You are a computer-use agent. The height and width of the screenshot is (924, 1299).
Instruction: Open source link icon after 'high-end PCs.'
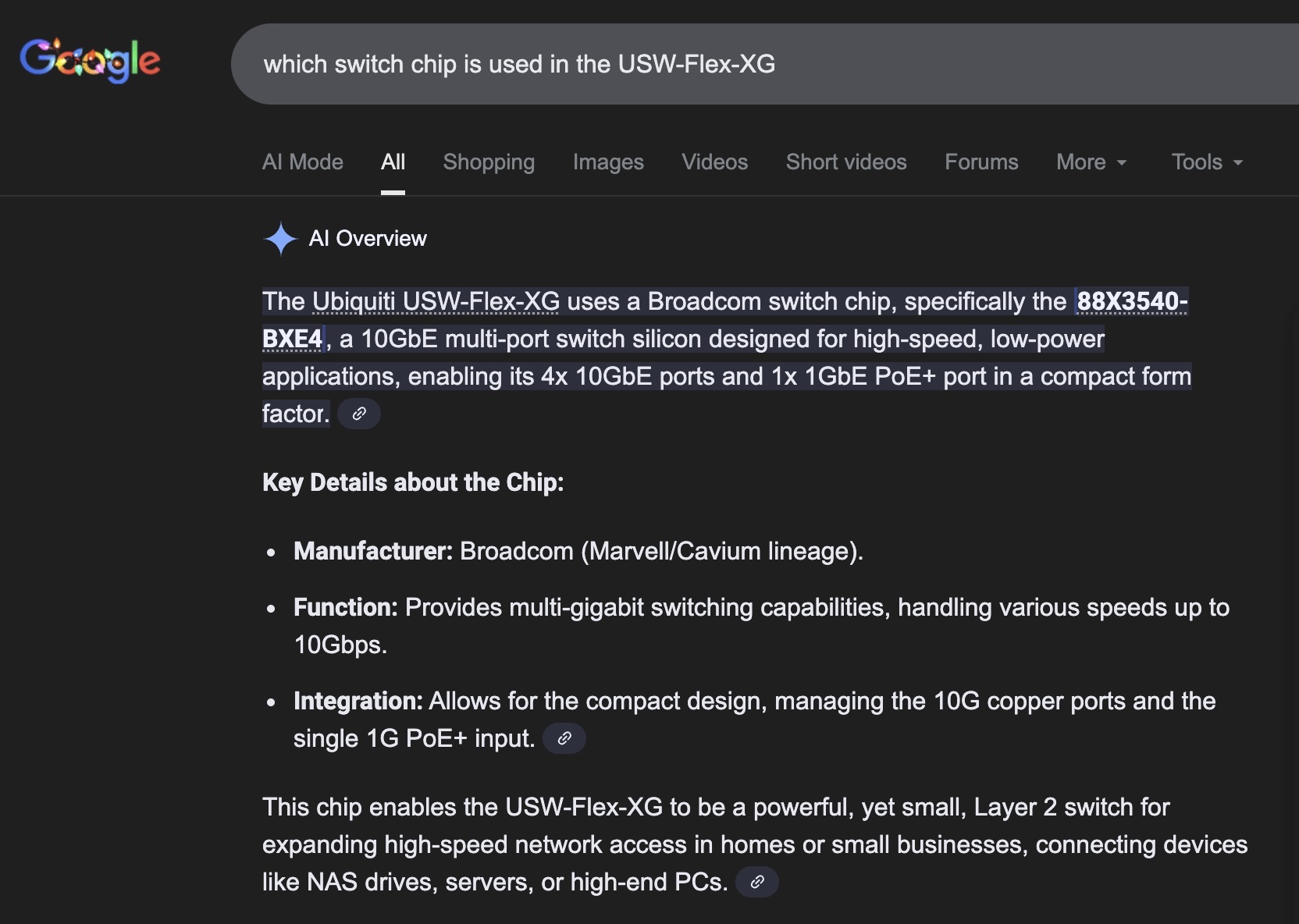click(x=757, y=882)
